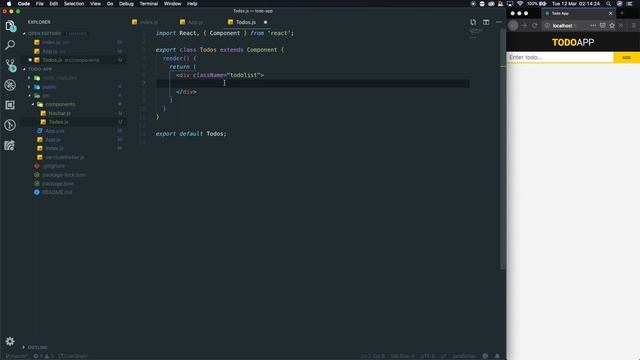
Task: Open the Search view in activity bar
Action: tap(10, 45)
